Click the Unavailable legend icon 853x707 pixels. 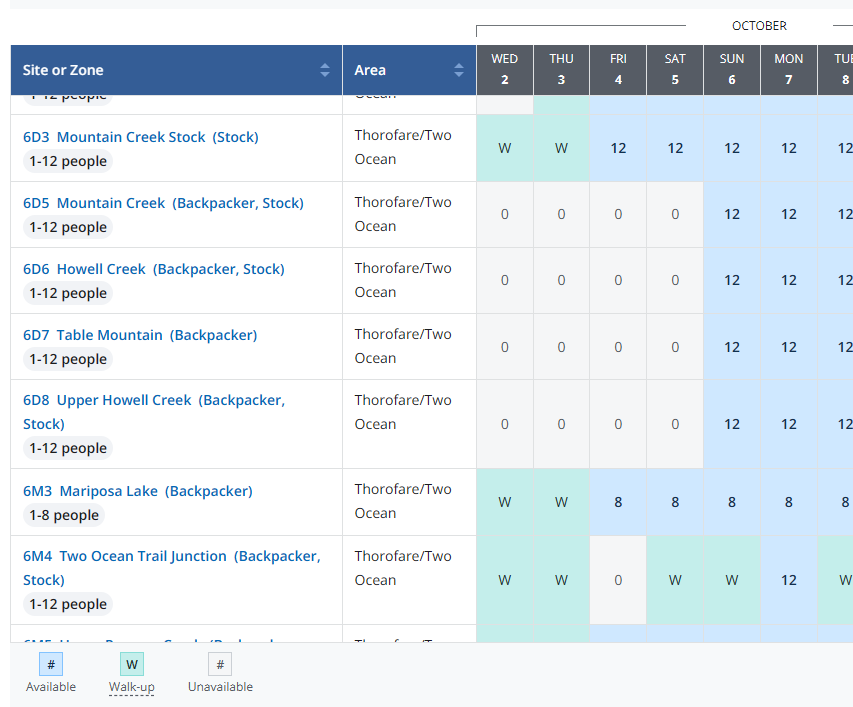pyautogui.click(x=220, y=664)
